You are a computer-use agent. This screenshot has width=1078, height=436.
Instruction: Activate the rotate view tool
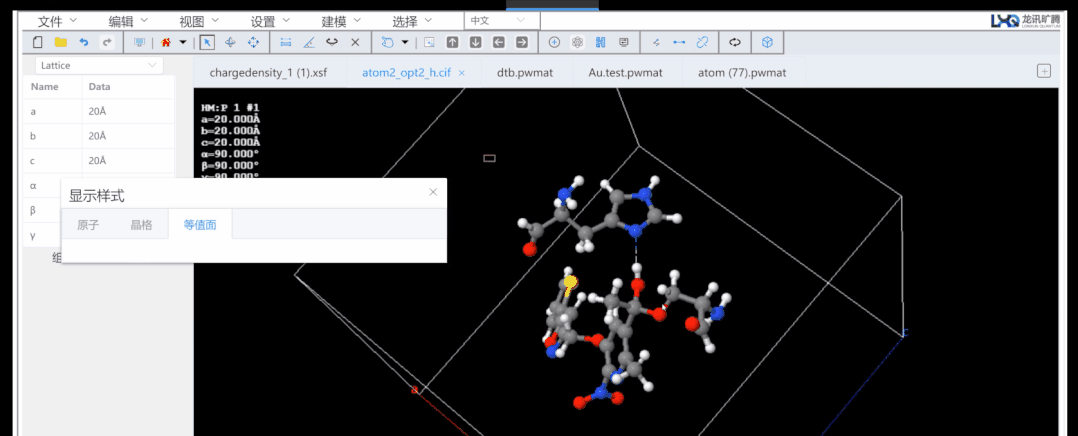230,43
